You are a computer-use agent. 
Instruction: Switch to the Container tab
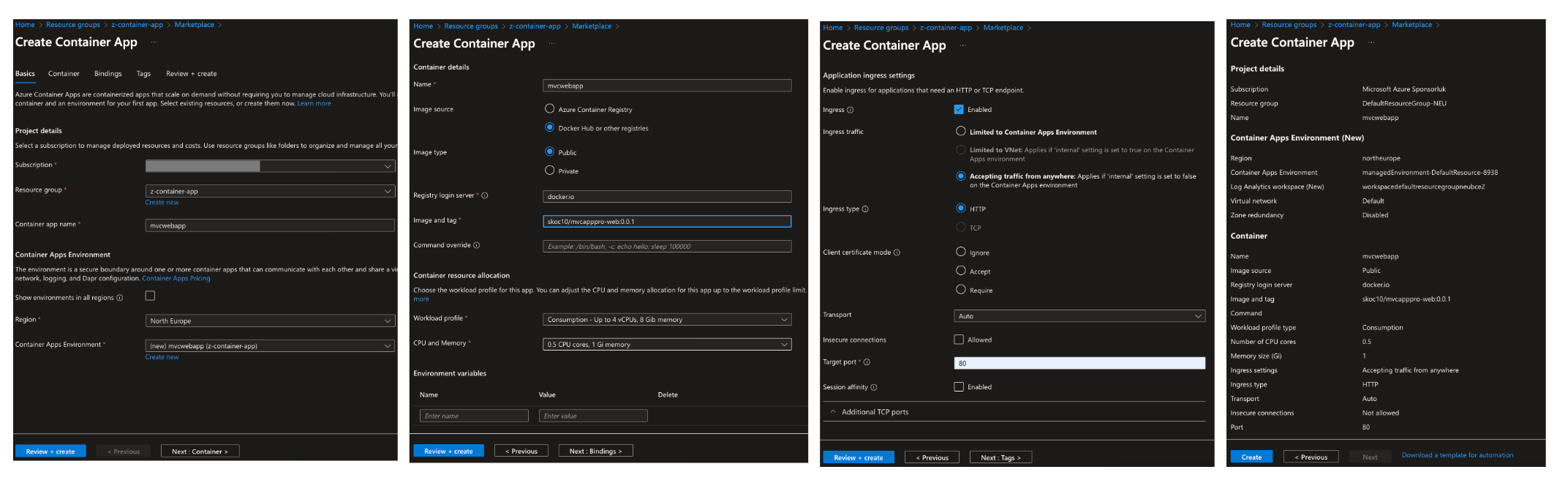tap(64, 74)
